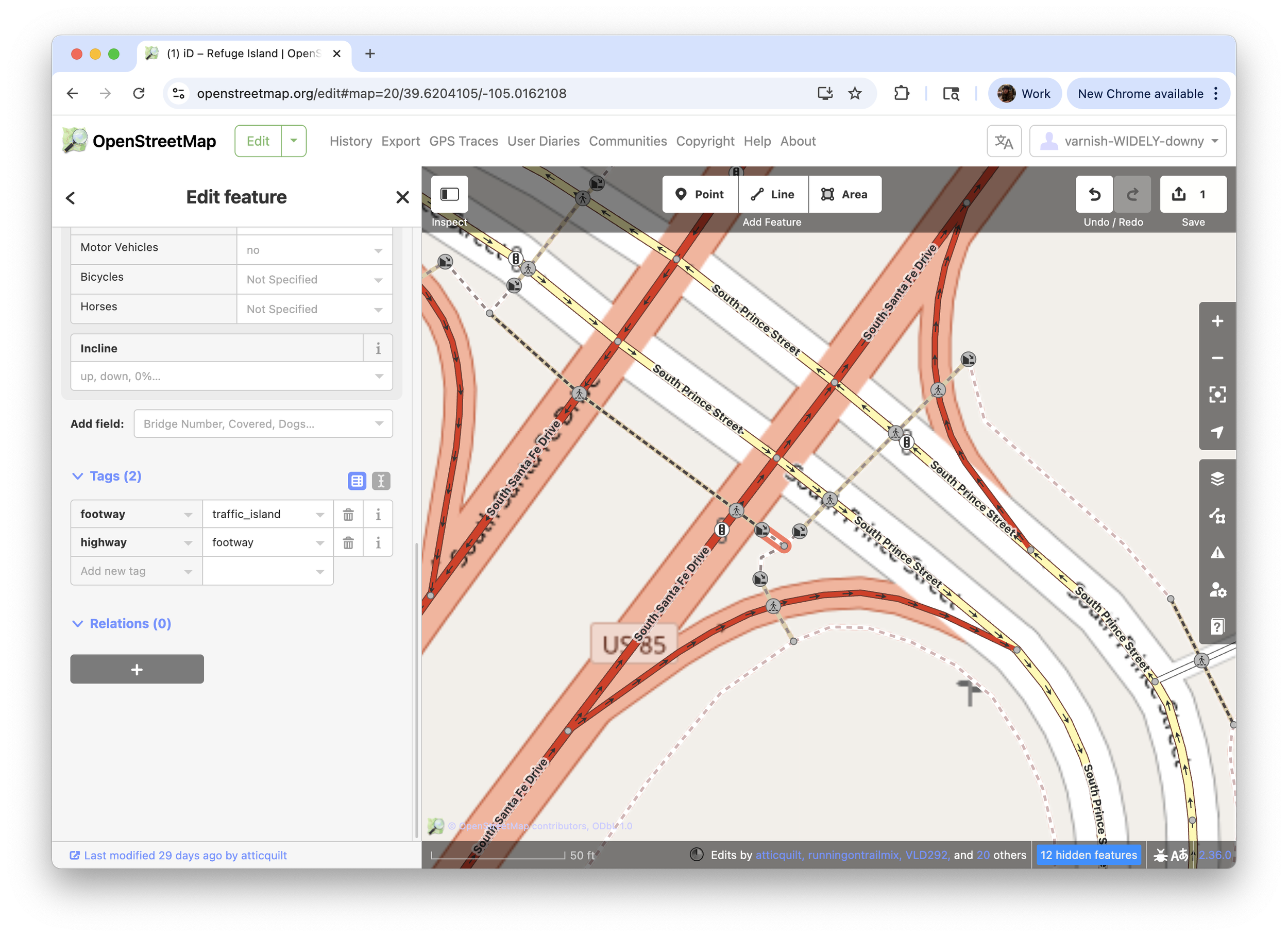Click the Incline input field

pos(224,377)
